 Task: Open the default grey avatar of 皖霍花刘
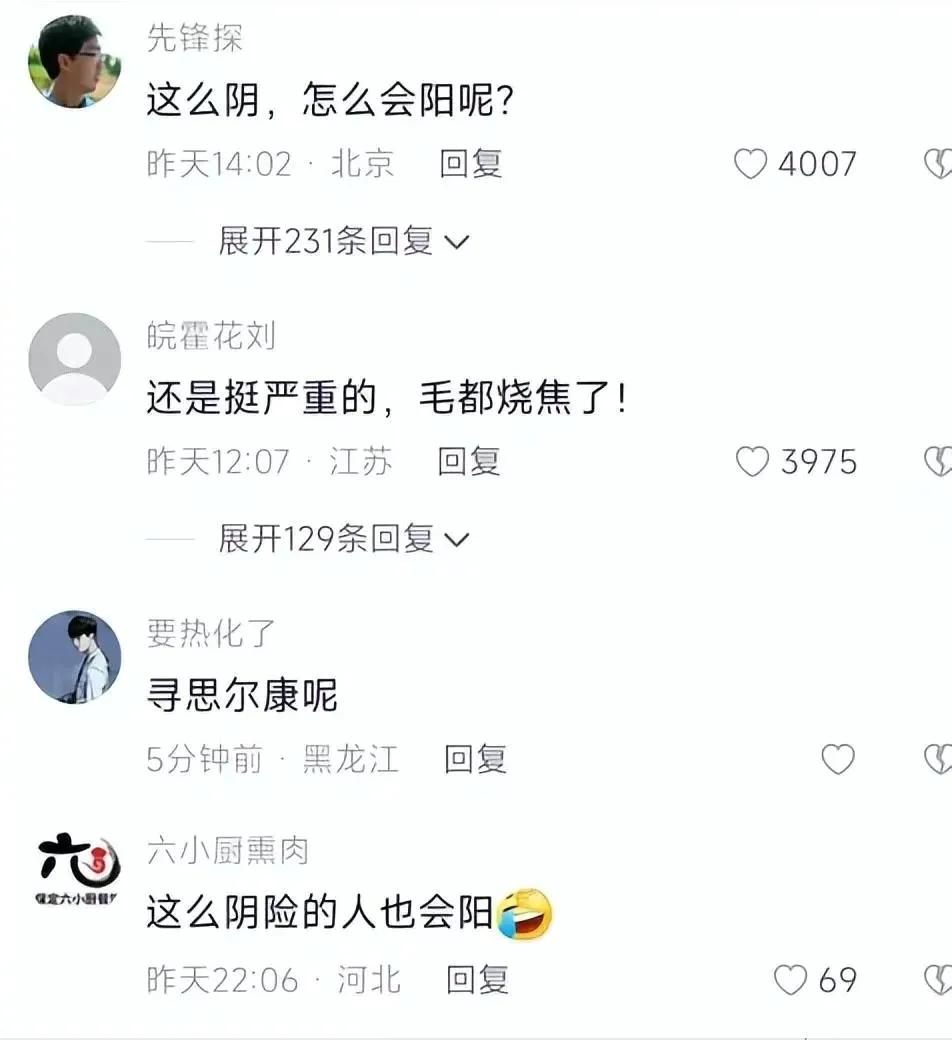(74, 359)
